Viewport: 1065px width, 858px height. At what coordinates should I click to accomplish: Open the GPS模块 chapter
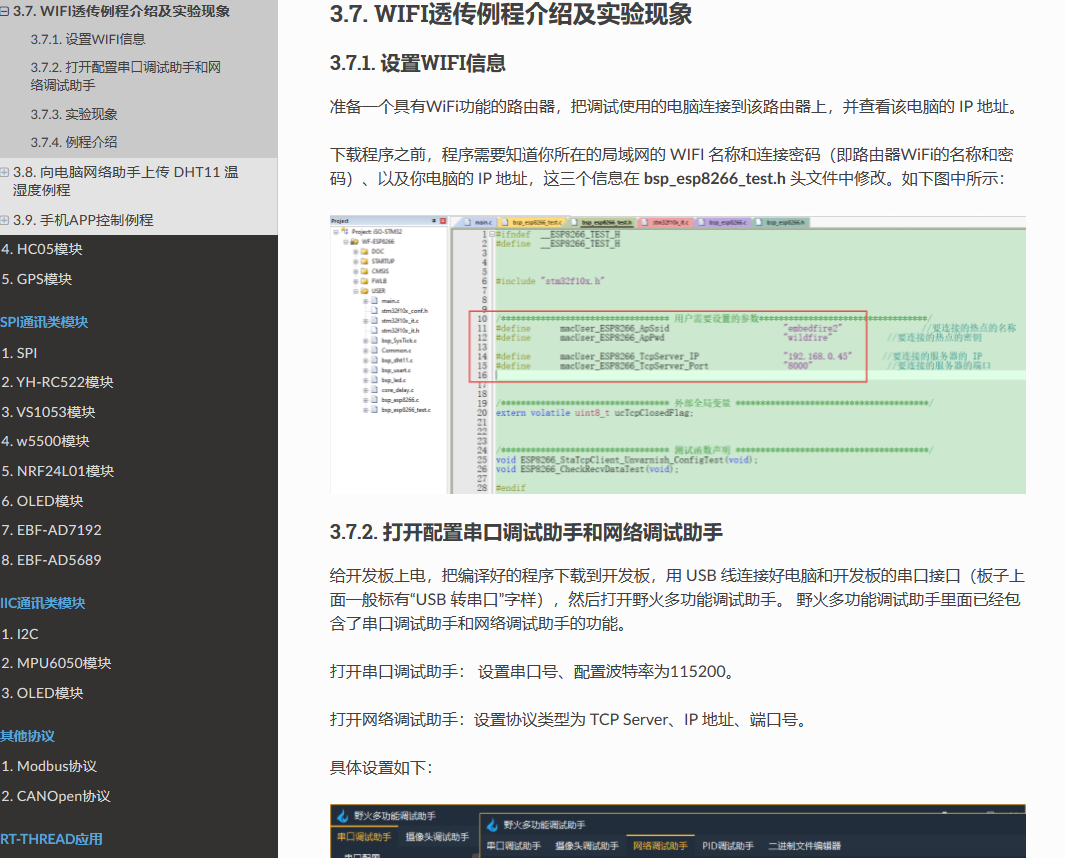pyautogui.click(x=37, y=279)
